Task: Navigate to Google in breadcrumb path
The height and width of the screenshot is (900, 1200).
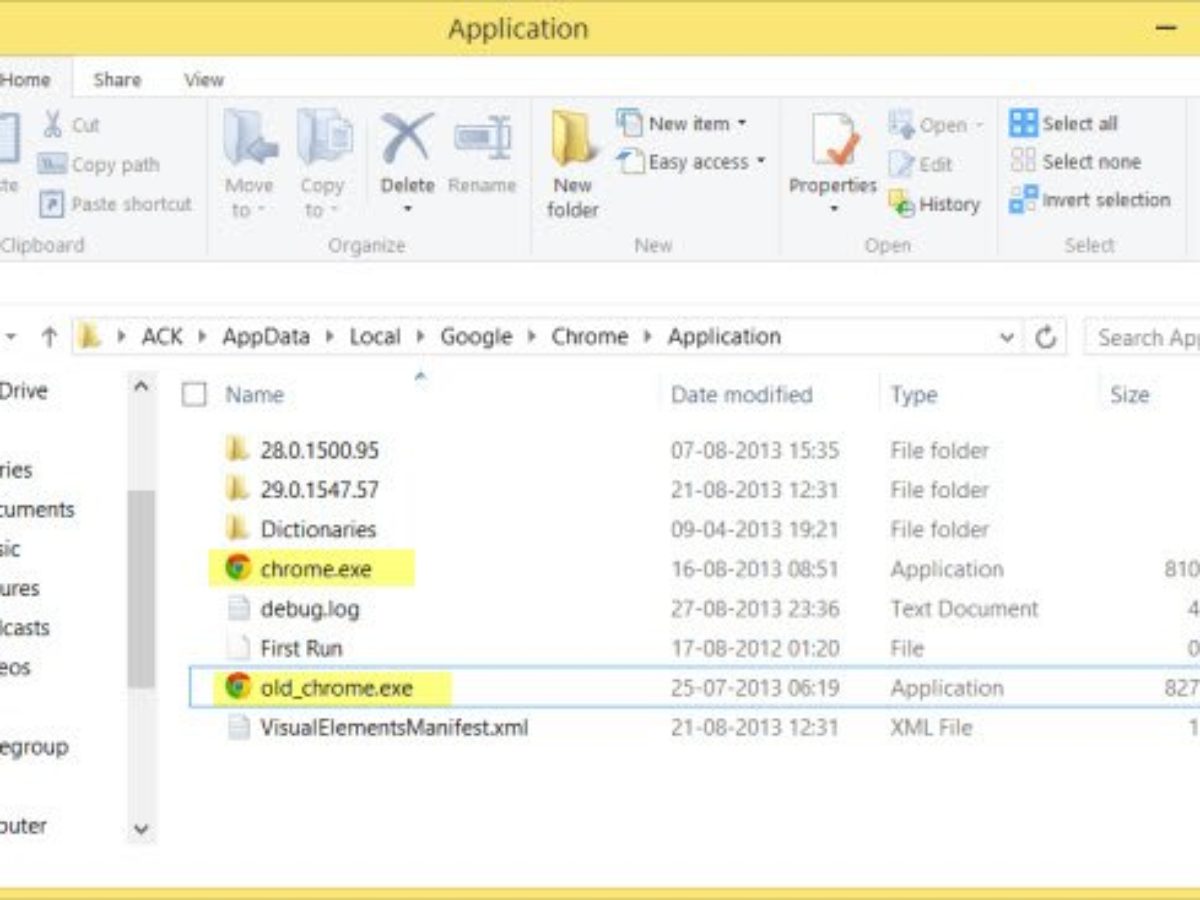Action: (x=476, y=337)
